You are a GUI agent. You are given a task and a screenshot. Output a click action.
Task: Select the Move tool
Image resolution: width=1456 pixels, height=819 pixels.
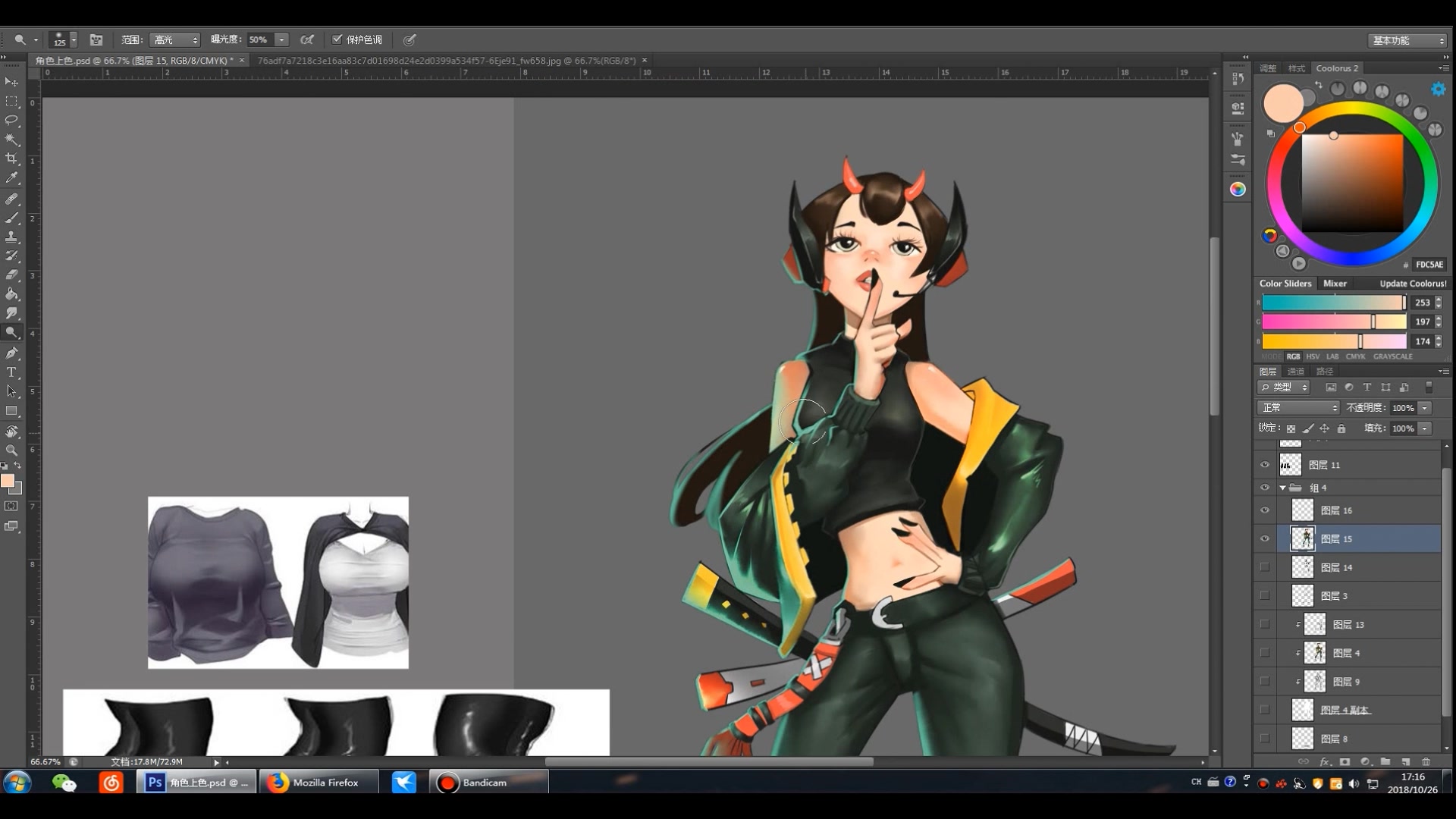click(x=11, y=82)
